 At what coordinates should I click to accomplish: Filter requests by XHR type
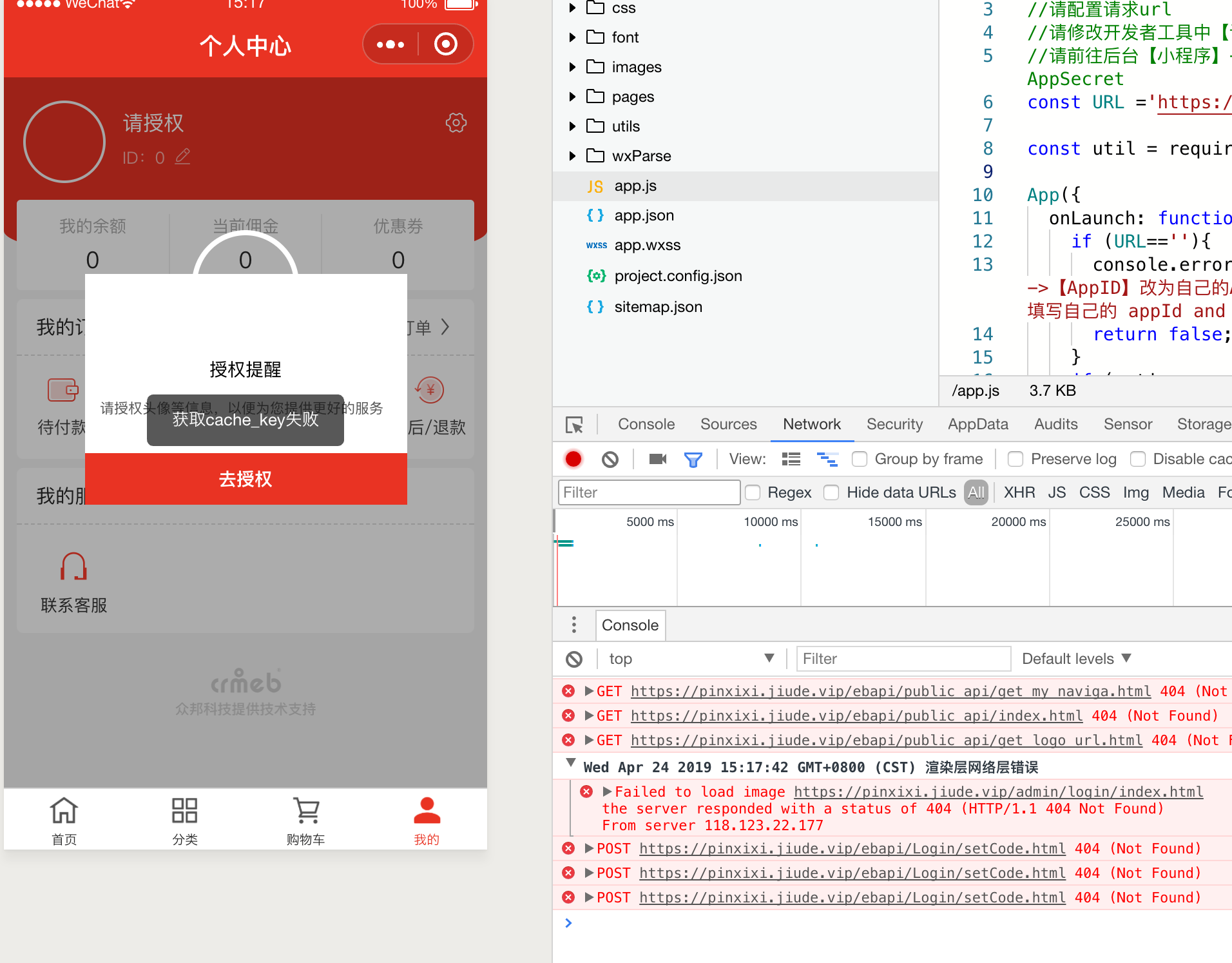point(1019,492)
